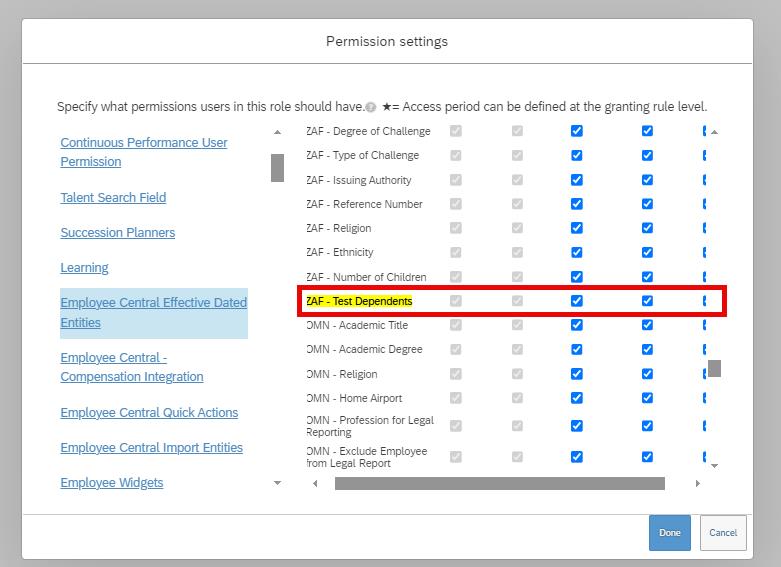Click horizontal scroll right arrow

[x=697, y=483]
